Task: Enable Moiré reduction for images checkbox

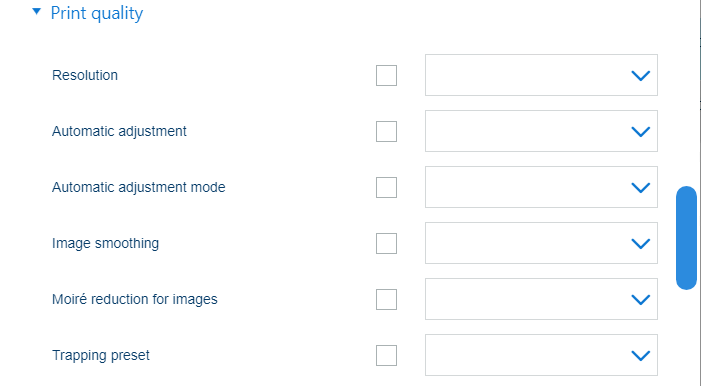Action: (386, 299)
